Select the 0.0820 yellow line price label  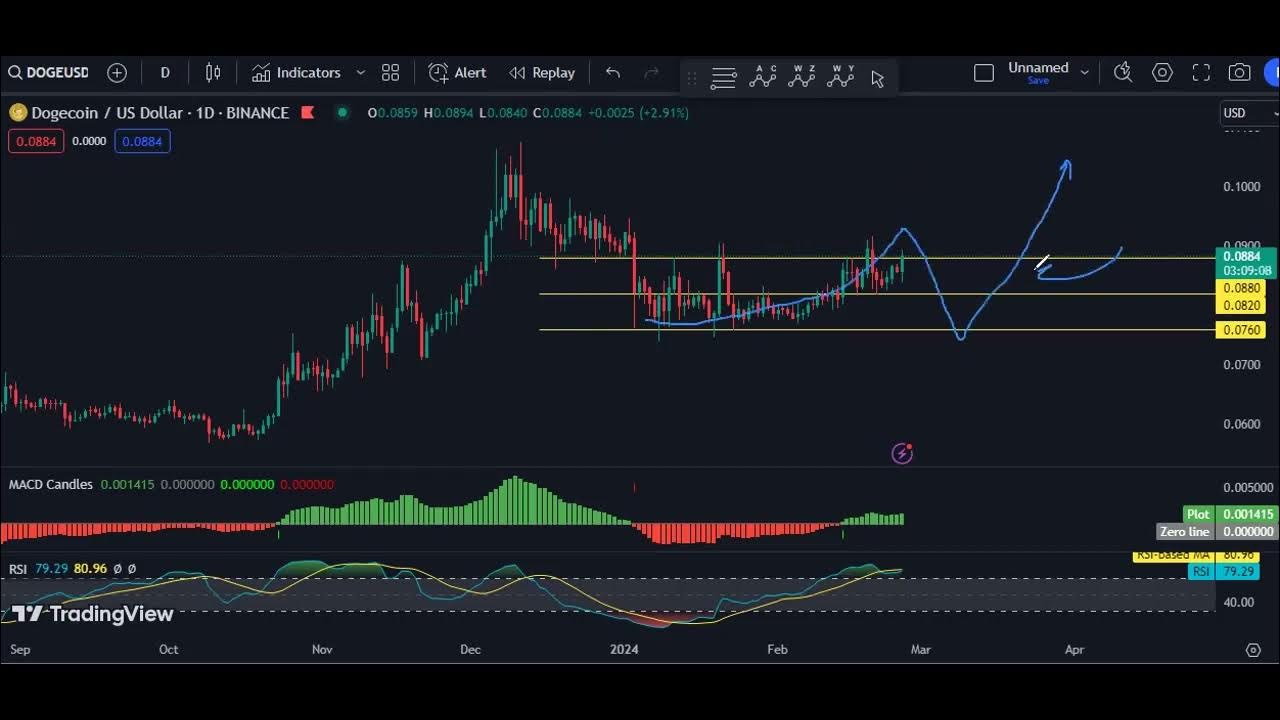coord(1241,306)
